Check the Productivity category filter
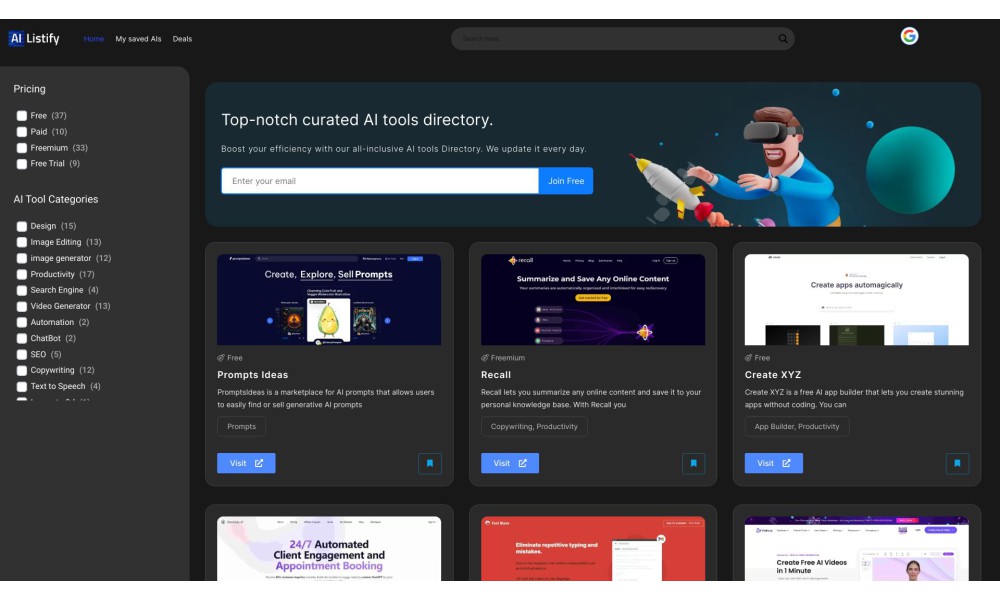Image resolution: width=1000 pixels, height=600 pixels. pos(22,274)
